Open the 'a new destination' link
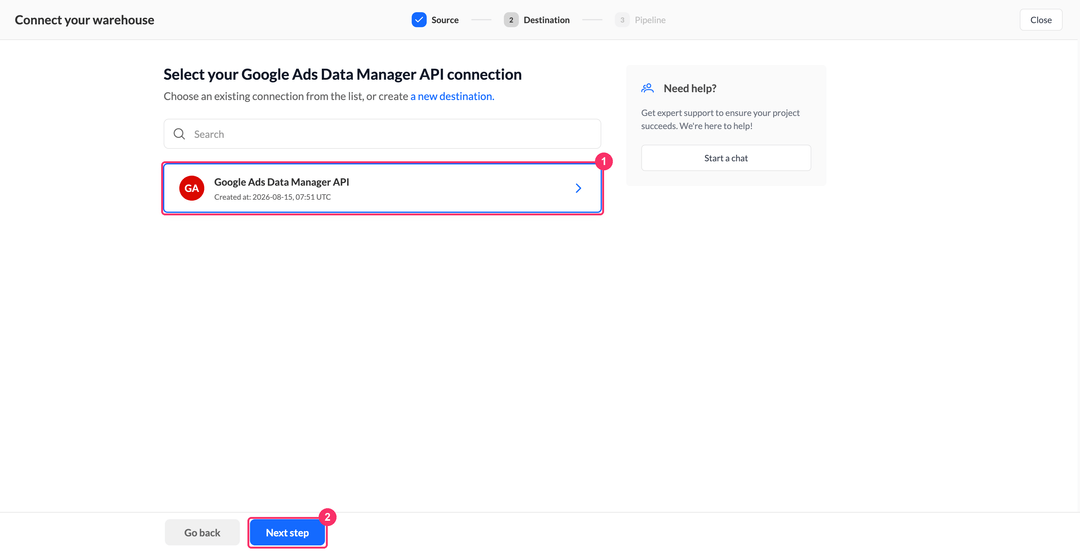The height and width of the screenshot is (552, 1080). (453, 96)
